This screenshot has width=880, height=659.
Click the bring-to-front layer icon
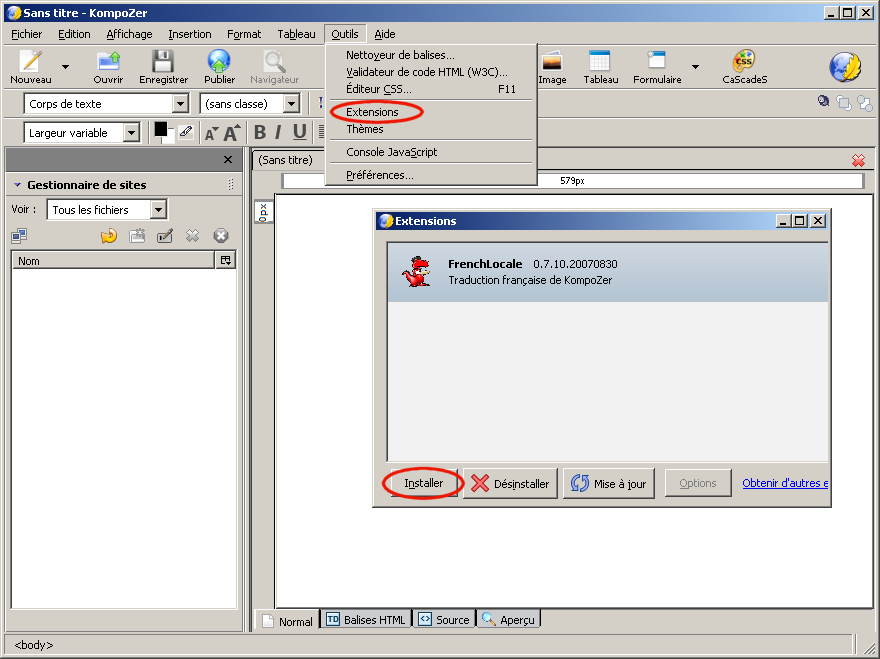tap(844, 103)
